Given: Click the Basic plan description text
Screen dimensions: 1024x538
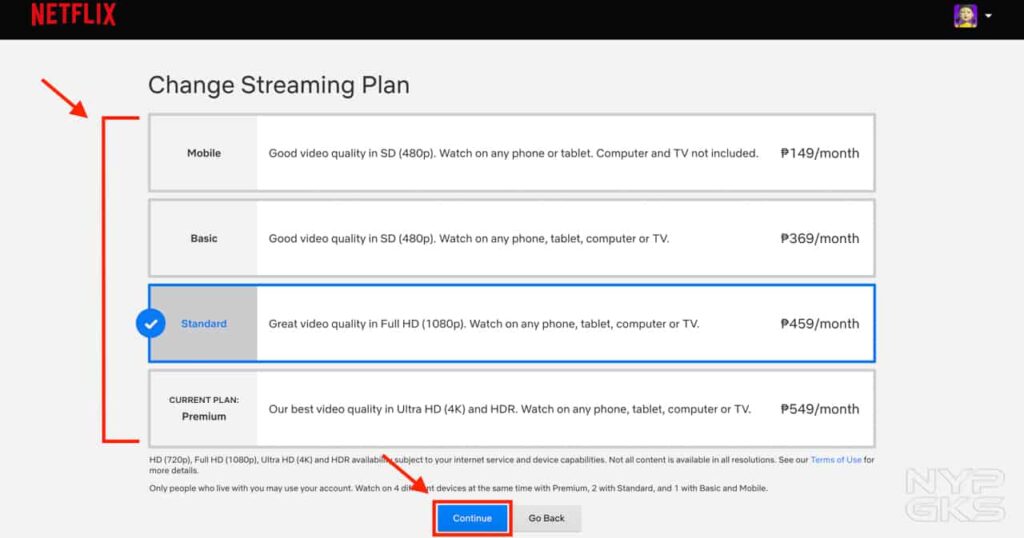Looking at the screenshot, I should tap(469, 239).
